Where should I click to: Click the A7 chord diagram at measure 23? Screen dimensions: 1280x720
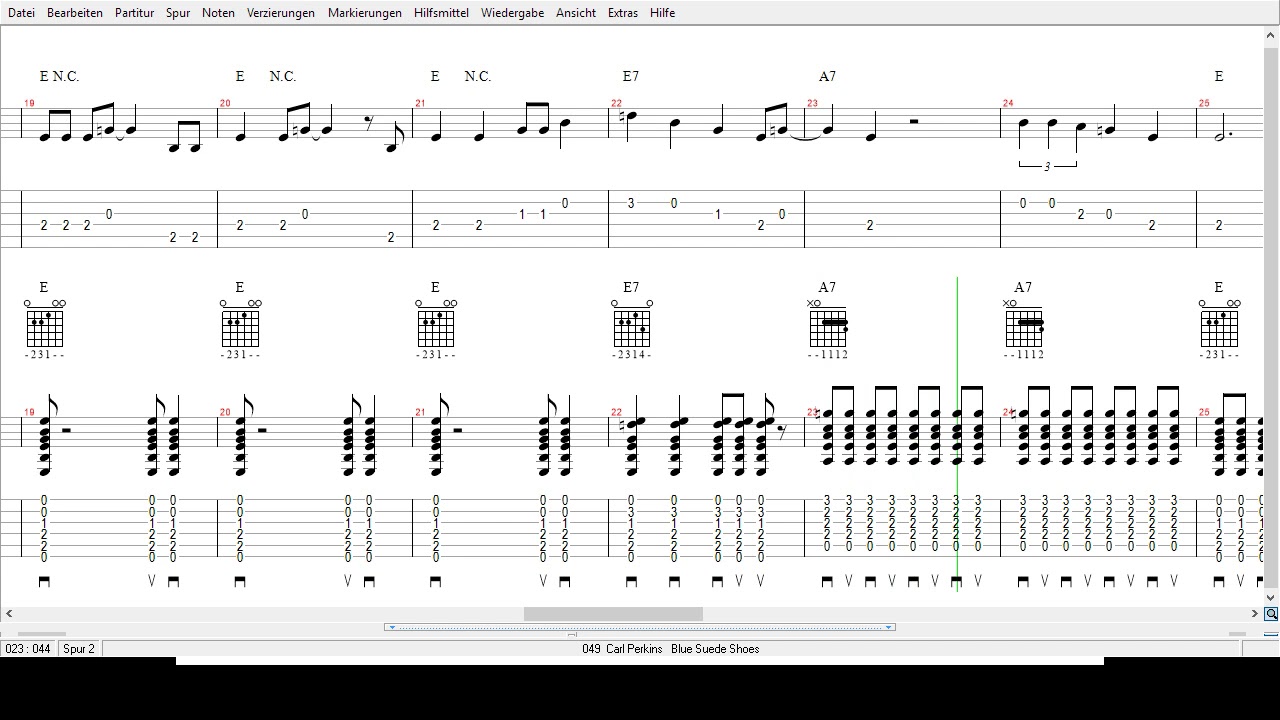[x=828, y=328]
